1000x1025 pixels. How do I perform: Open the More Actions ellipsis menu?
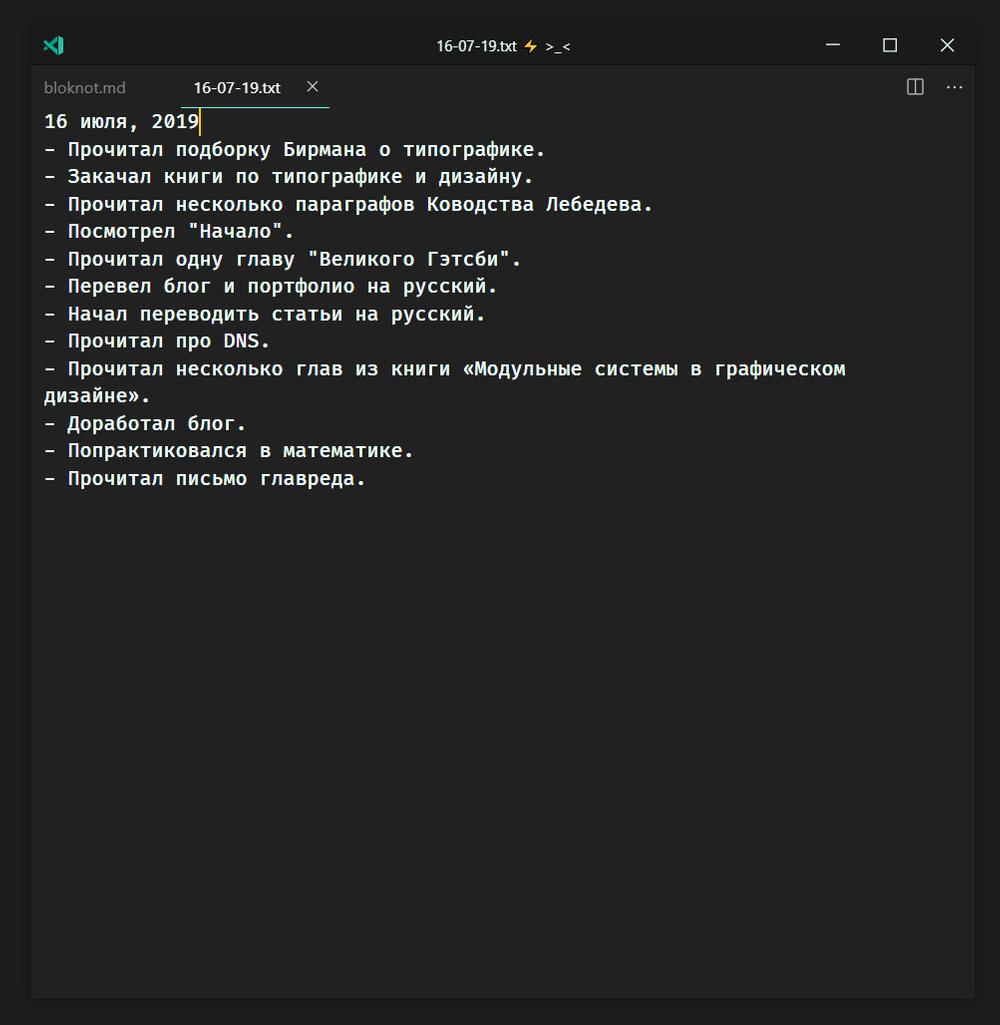(954, 87)
